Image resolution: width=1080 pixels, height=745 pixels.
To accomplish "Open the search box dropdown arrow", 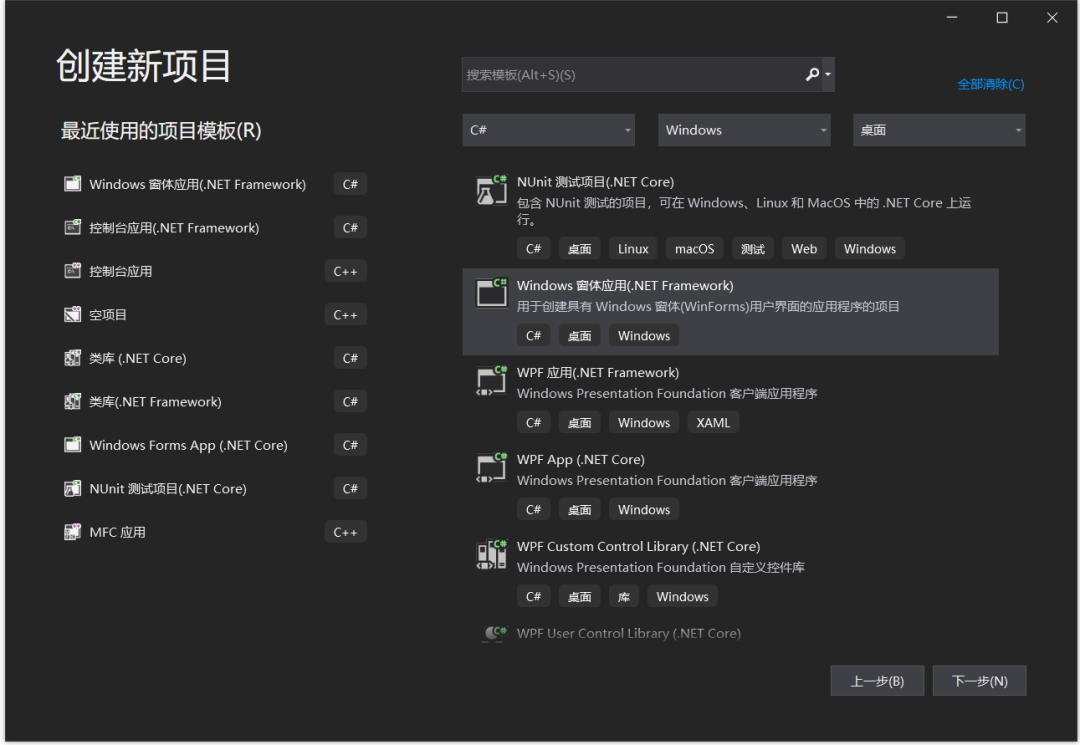I will pos(828,74).
